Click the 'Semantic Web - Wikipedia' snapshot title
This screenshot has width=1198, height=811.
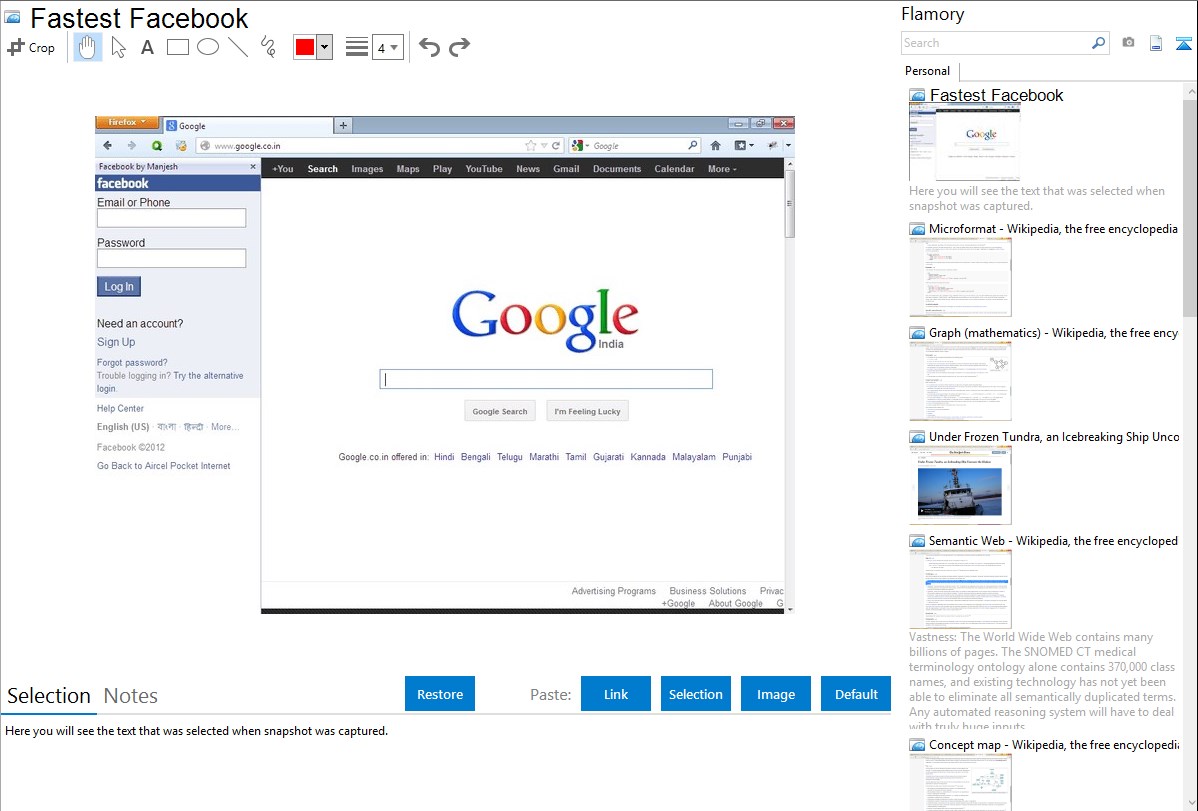pyautogui.click(x=1053, y=540)
